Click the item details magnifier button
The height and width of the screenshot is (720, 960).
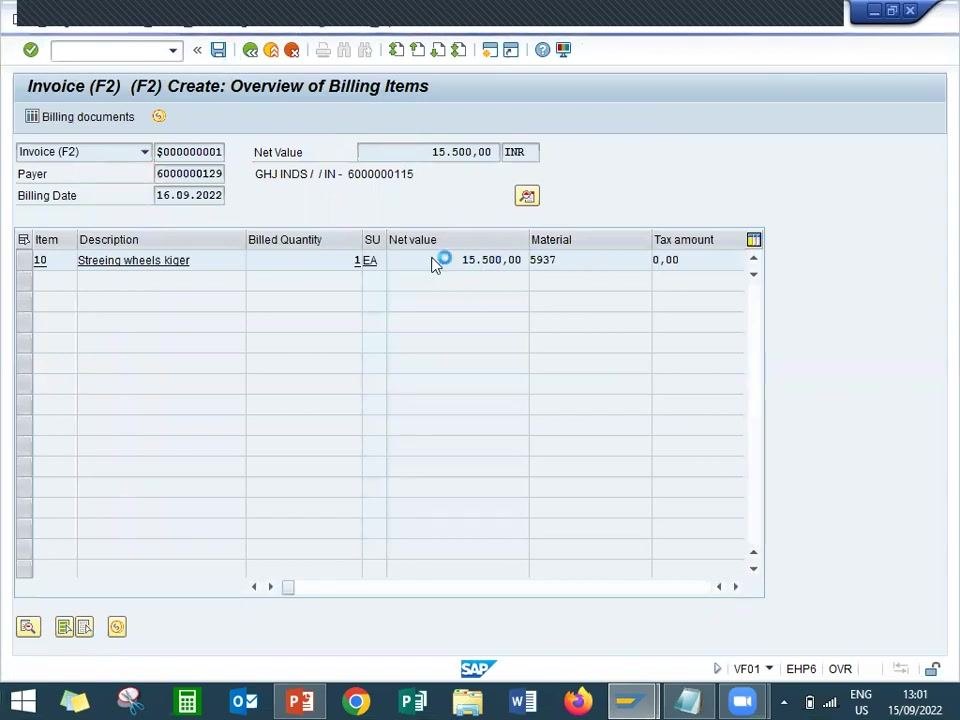[x=28, y=627]
